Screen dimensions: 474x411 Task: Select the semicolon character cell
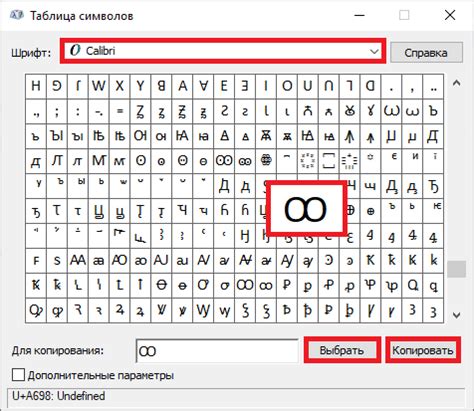tap(57, 111)
